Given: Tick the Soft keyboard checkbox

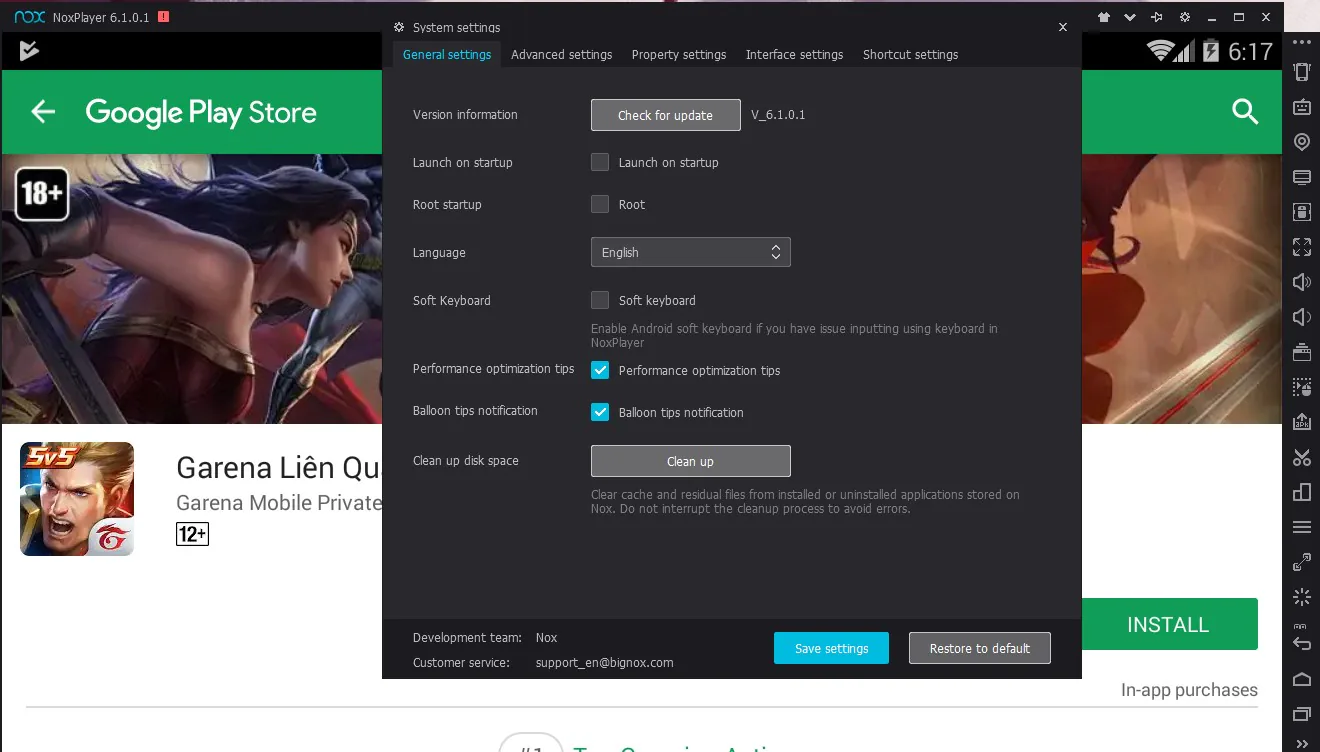Looking at the screenshot, I should [x=600, y=300].
